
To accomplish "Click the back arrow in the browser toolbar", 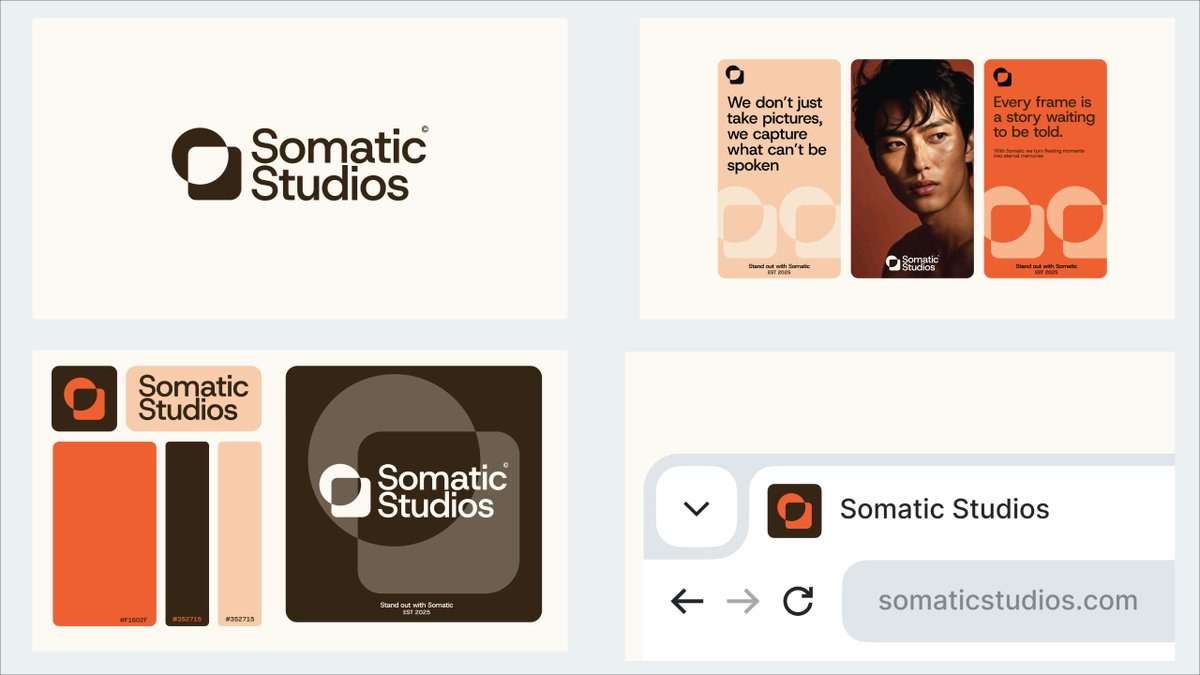I will tap(684, 599).
